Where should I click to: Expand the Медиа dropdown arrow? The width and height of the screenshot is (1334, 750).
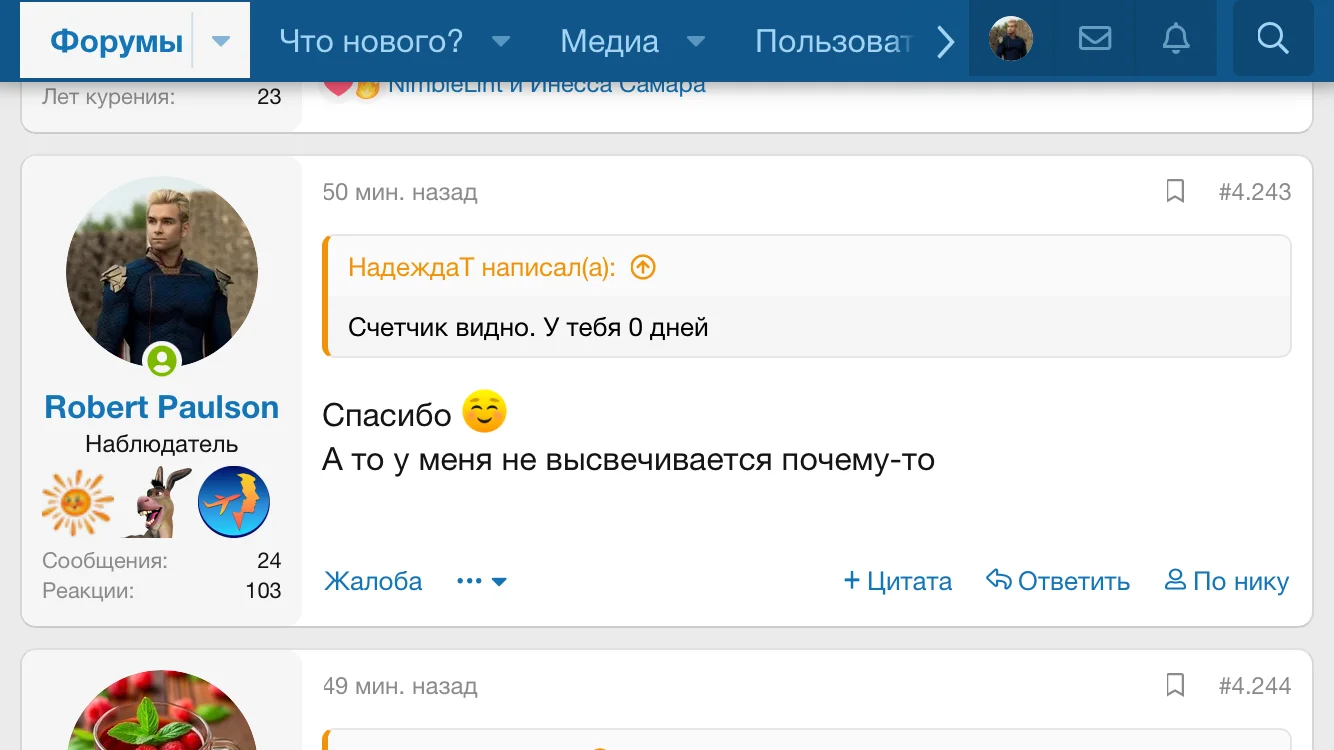[x=696, y=41]
